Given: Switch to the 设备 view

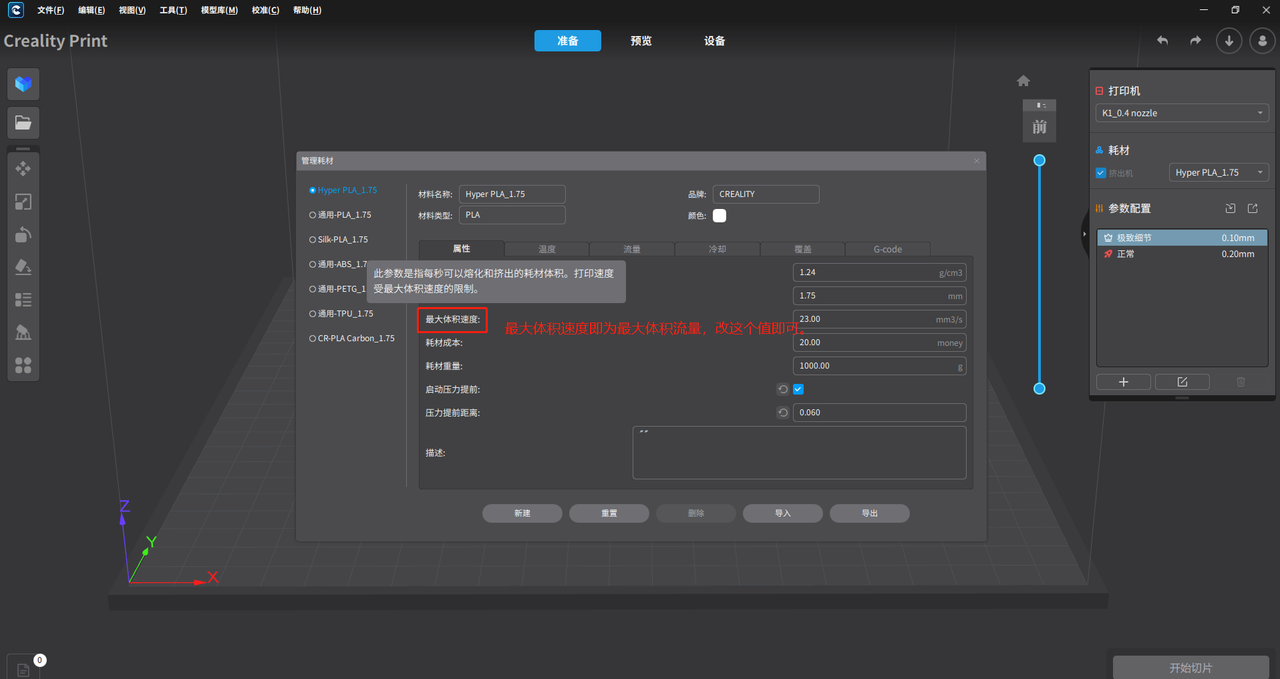Looking at the screenshot, I should click(715, 41).
